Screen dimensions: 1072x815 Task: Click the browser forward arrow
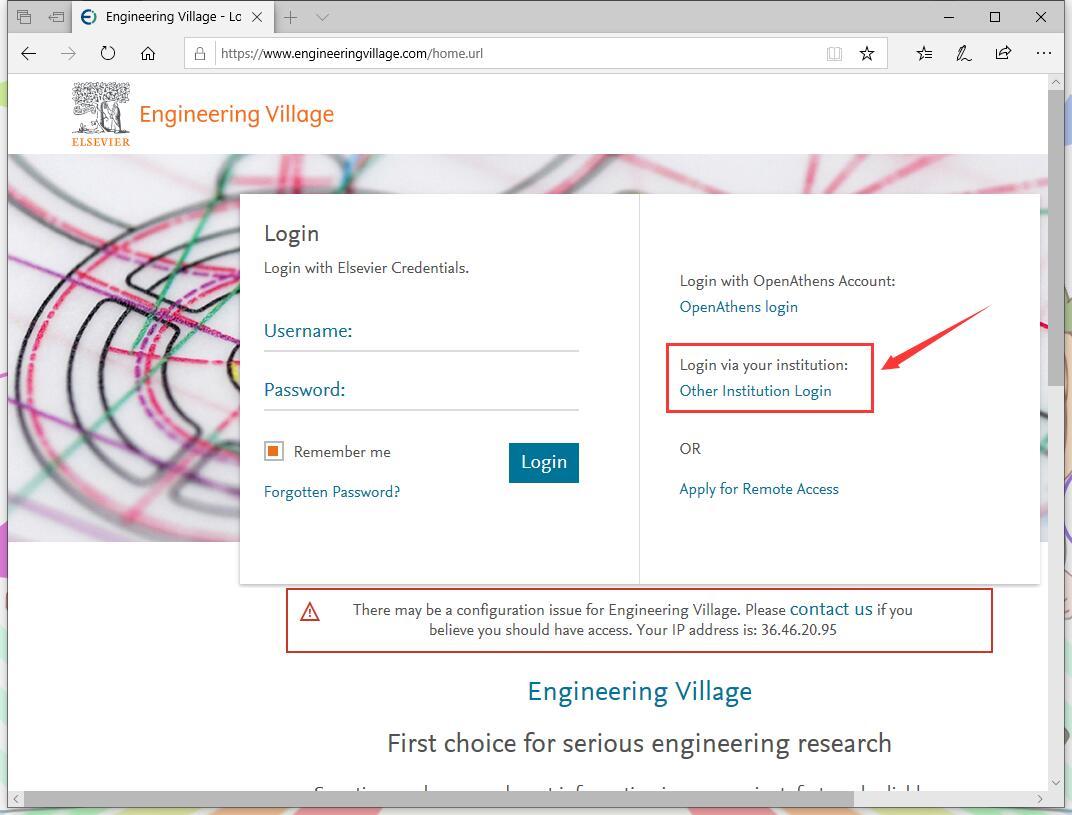68,53
